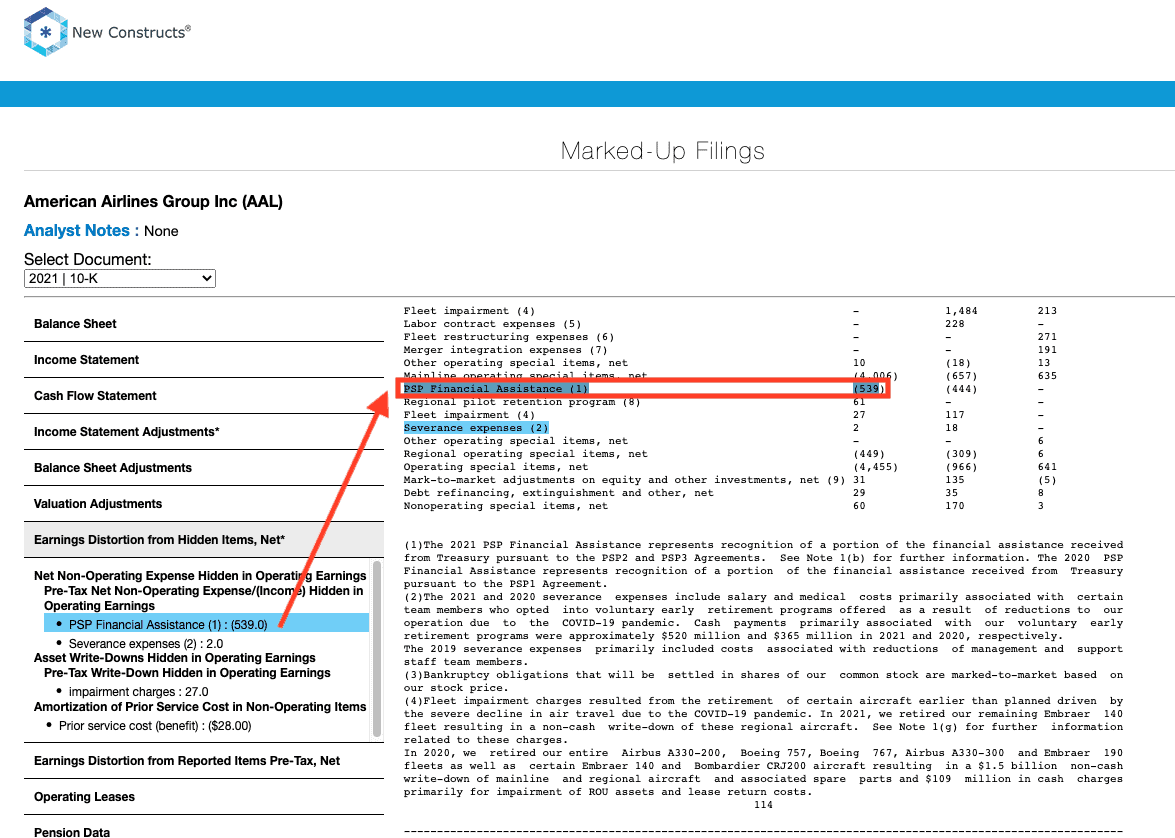Click Labor contract expenses (5) line
The height and width of the screenshot is (838, 1175).
(492, 324)
